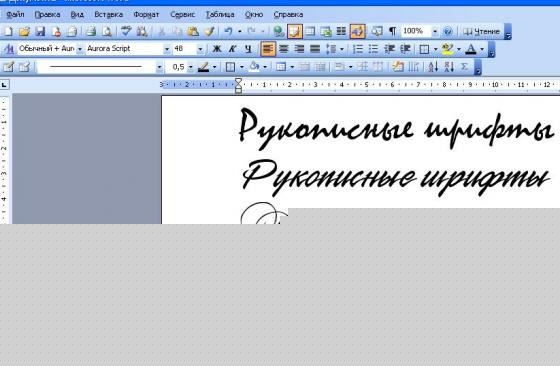This screenshot has height=366, width=560.
Task: Toggle align left
Action: point(268,49)
